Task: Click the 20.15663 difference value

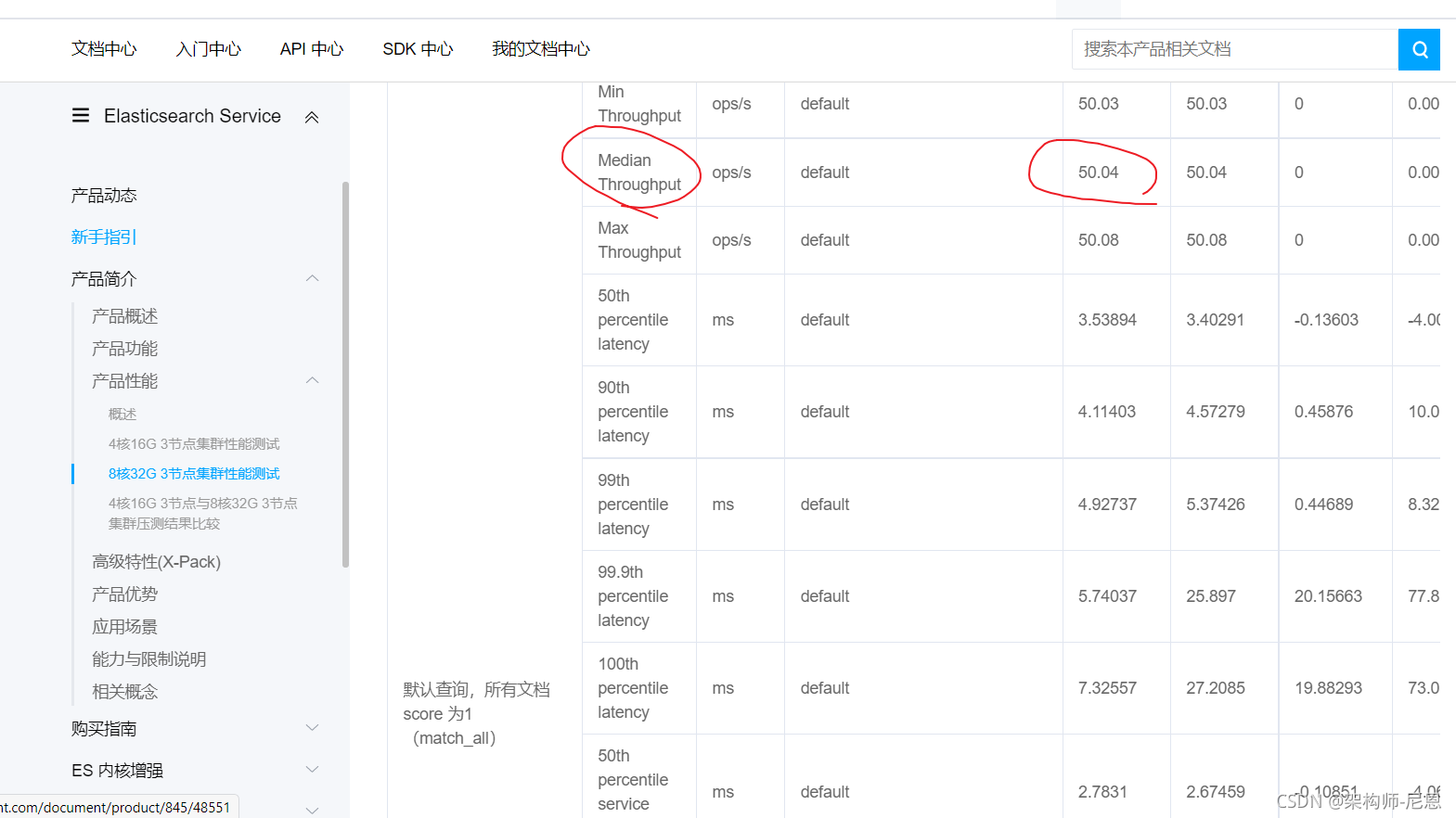Action: (1328, 596)
